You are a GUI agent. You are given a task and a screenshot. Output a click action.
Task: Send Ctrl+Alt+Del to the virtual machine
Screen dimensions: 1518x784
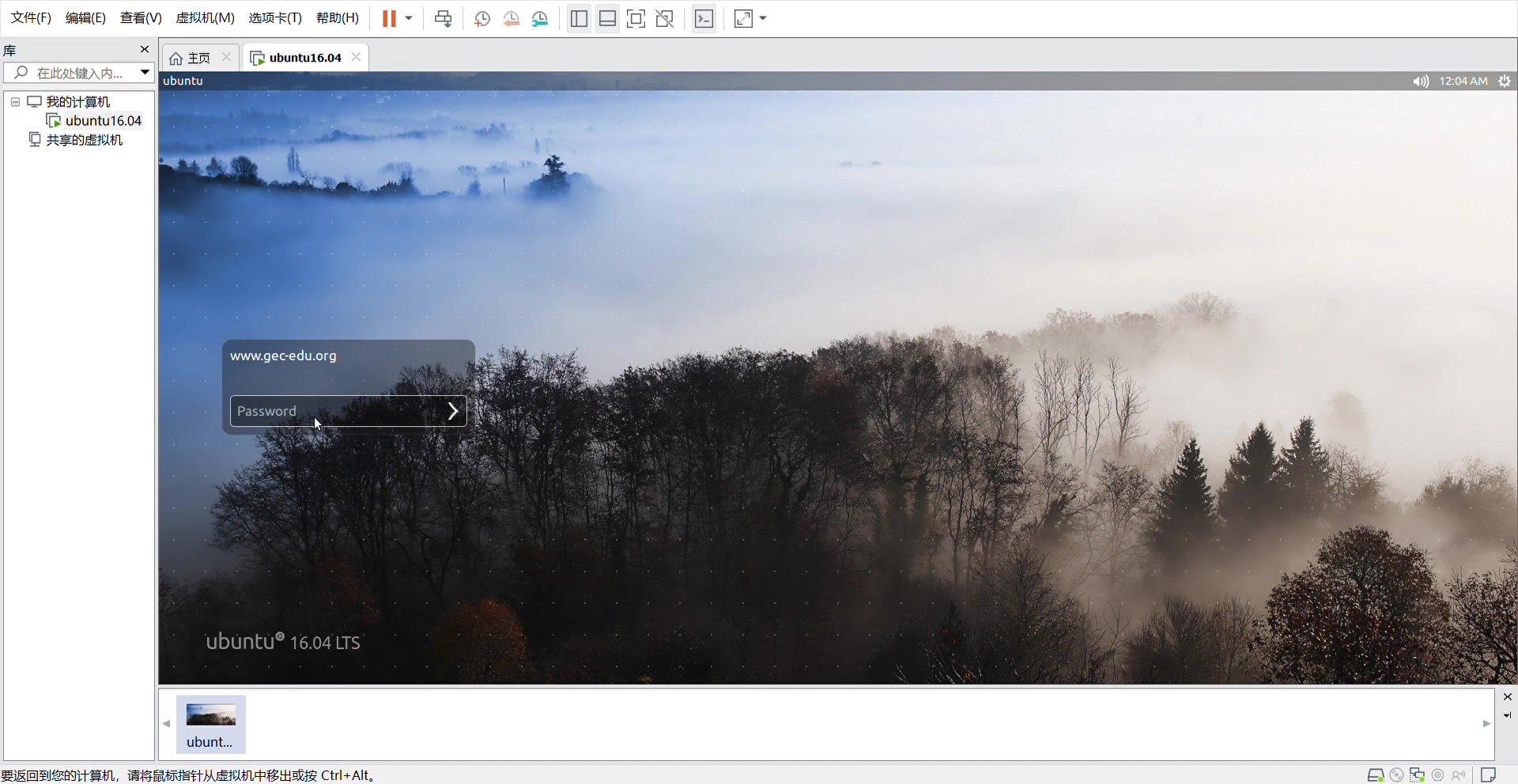(x=444, y=18)
